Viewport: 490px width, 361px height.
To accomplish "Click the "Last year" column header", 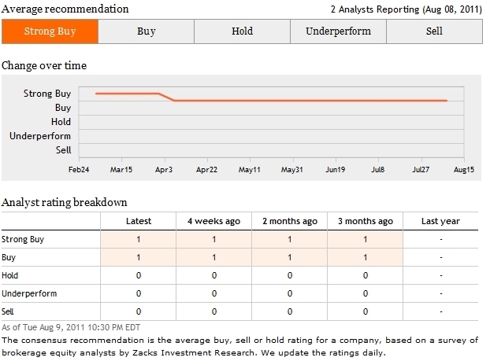I will point(441,221).
